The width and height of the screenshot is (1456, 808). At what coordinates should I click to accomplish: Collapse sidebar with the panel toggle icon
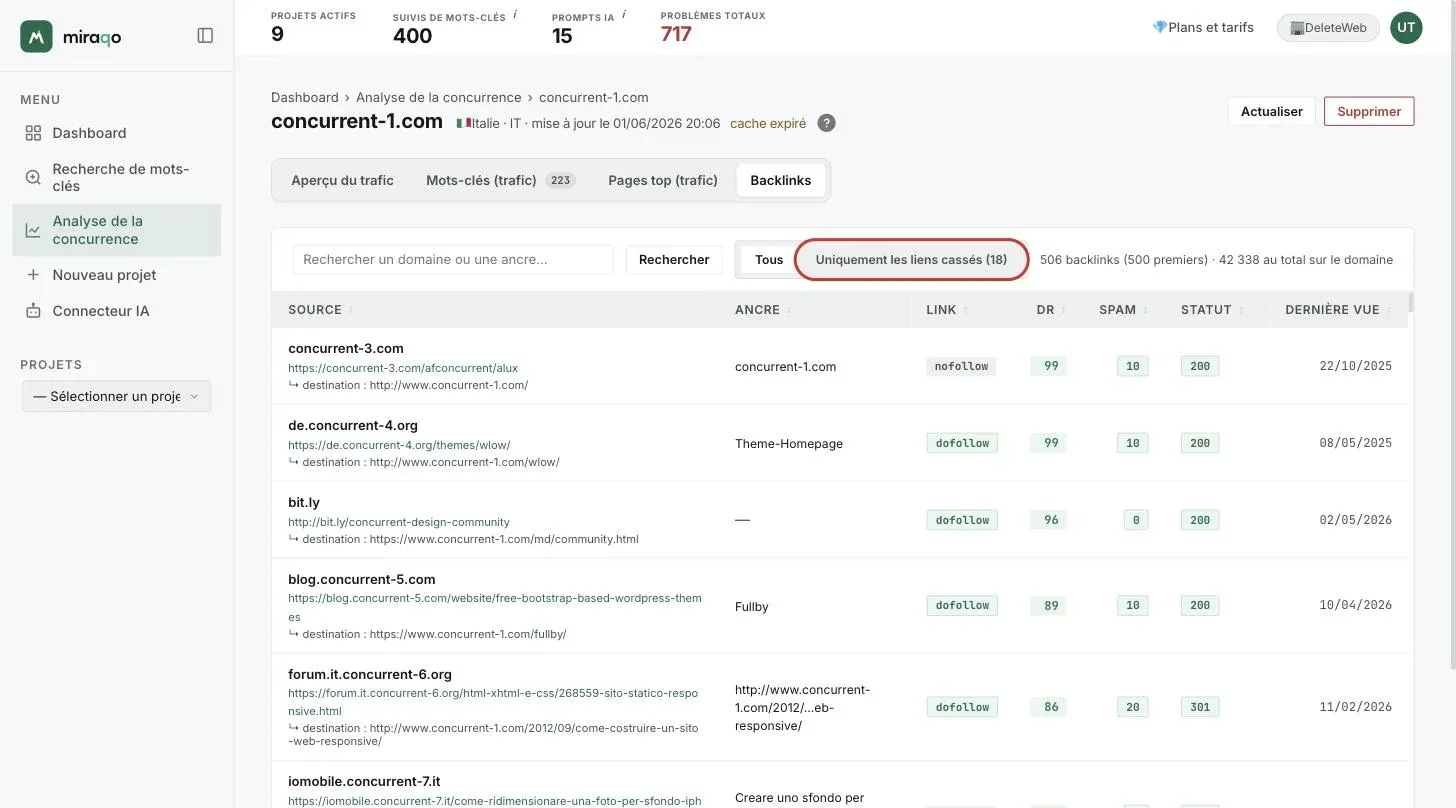click(205, 36)
